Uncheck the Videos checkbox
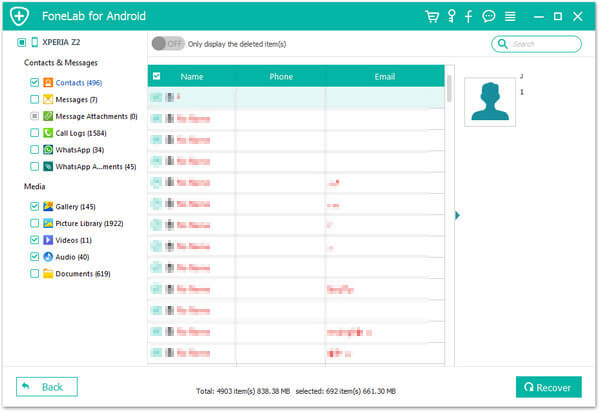The image size is (600, 412). pos(35,240)
